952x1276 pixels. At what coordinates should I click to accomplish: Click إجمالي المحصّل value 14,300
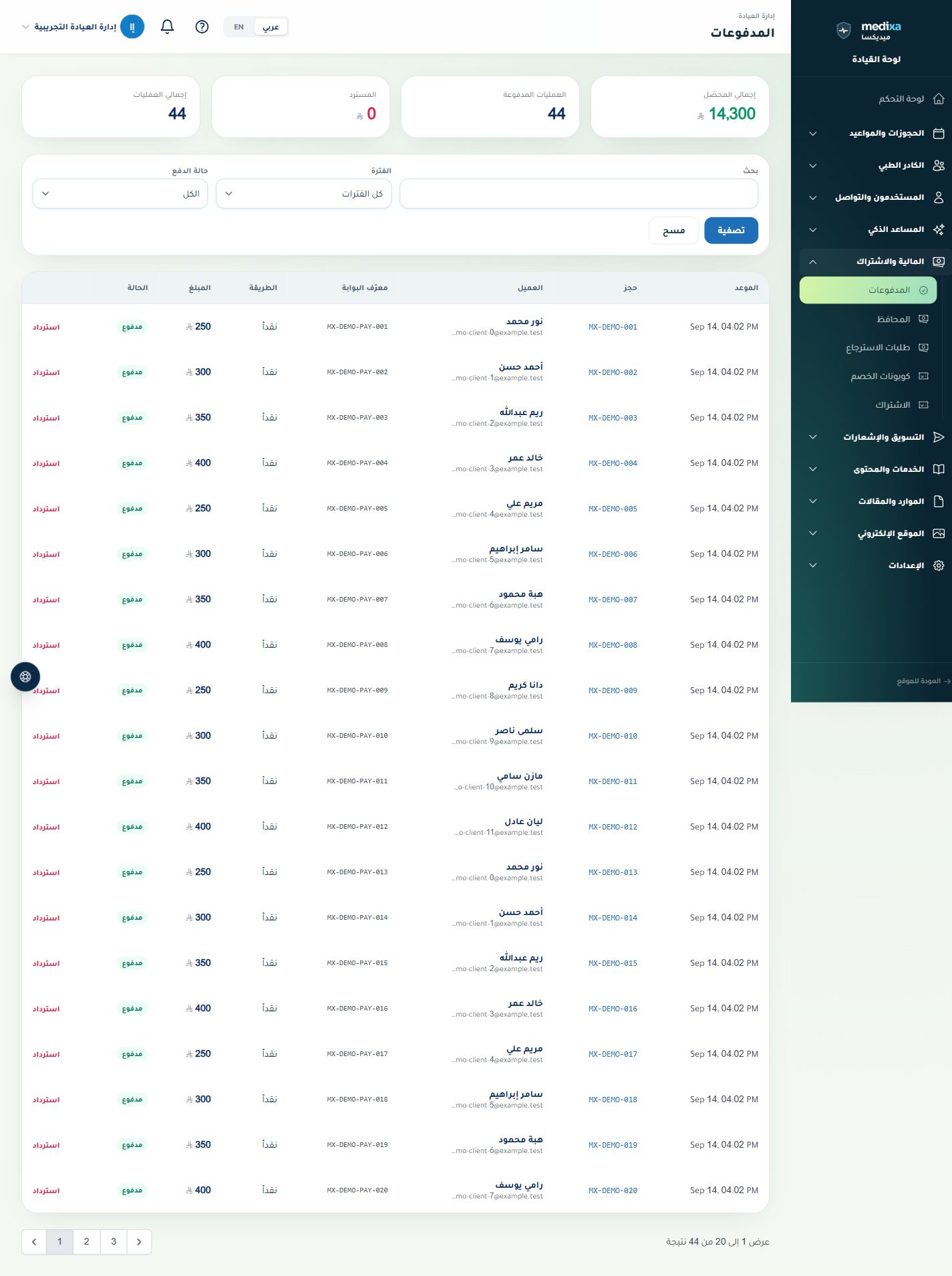pyautogui.click(x=732, y=114)
